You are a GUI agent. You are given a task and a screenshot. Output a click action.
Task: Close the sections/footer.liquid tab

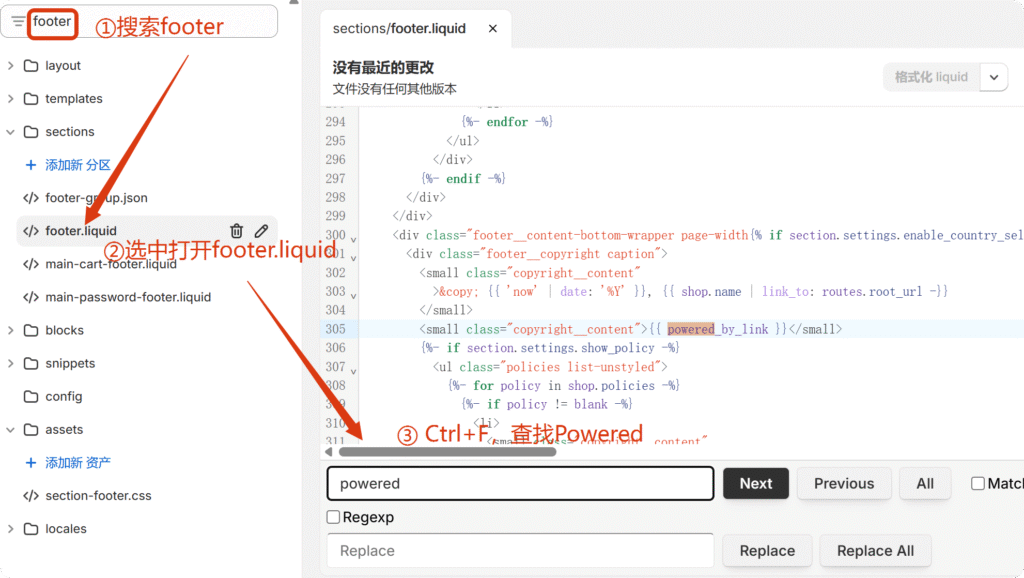pos(492,29)
